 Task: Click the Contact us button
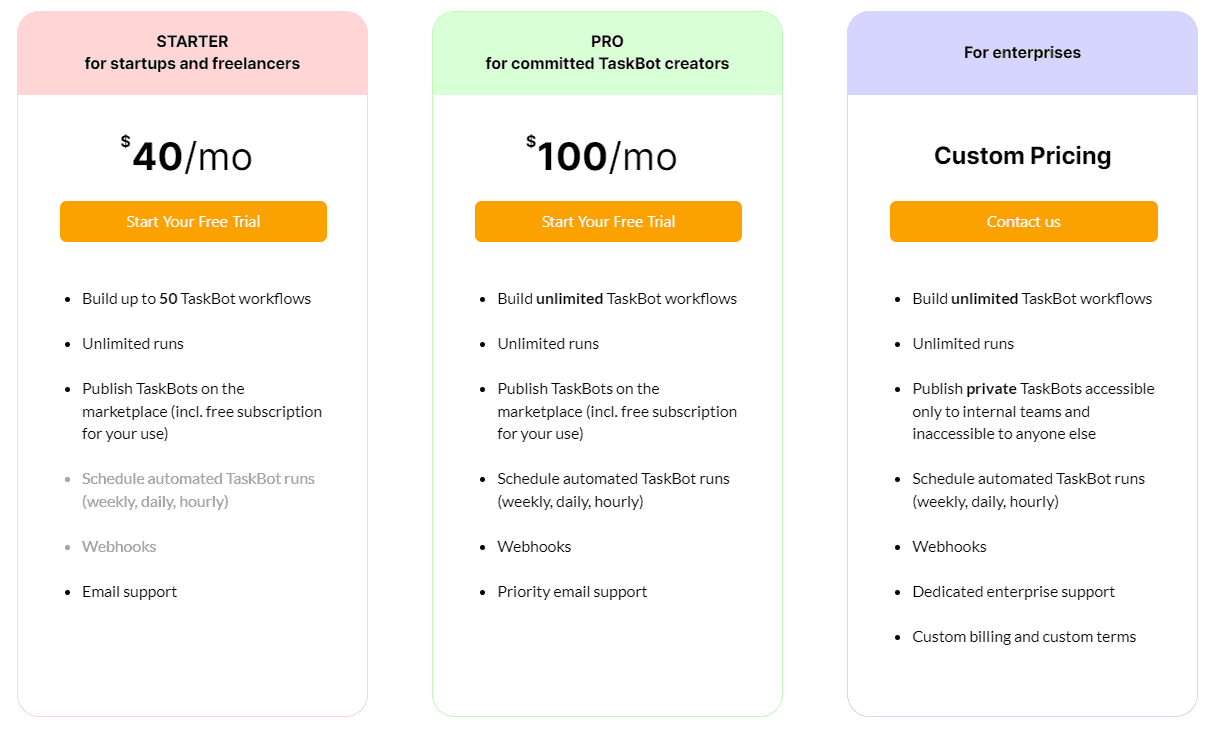(x=1023, y=221)
